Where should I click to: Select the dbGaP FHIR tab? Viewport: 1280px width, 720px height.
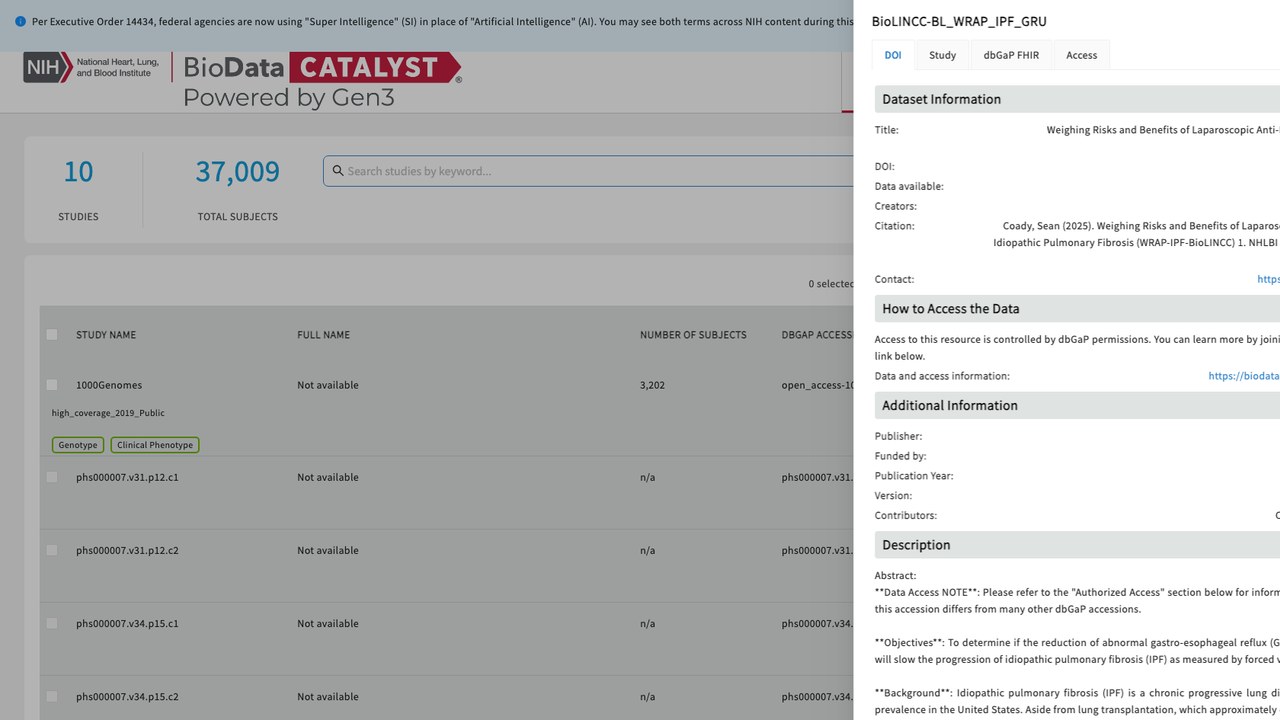point(1011,55)
